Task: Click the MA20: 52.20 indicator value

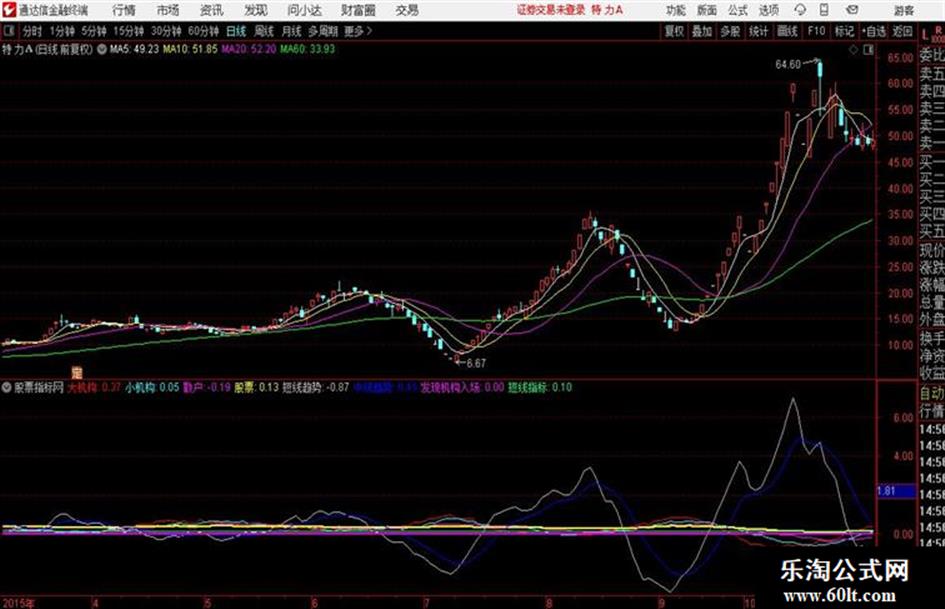Action: (x=248, y=49)
